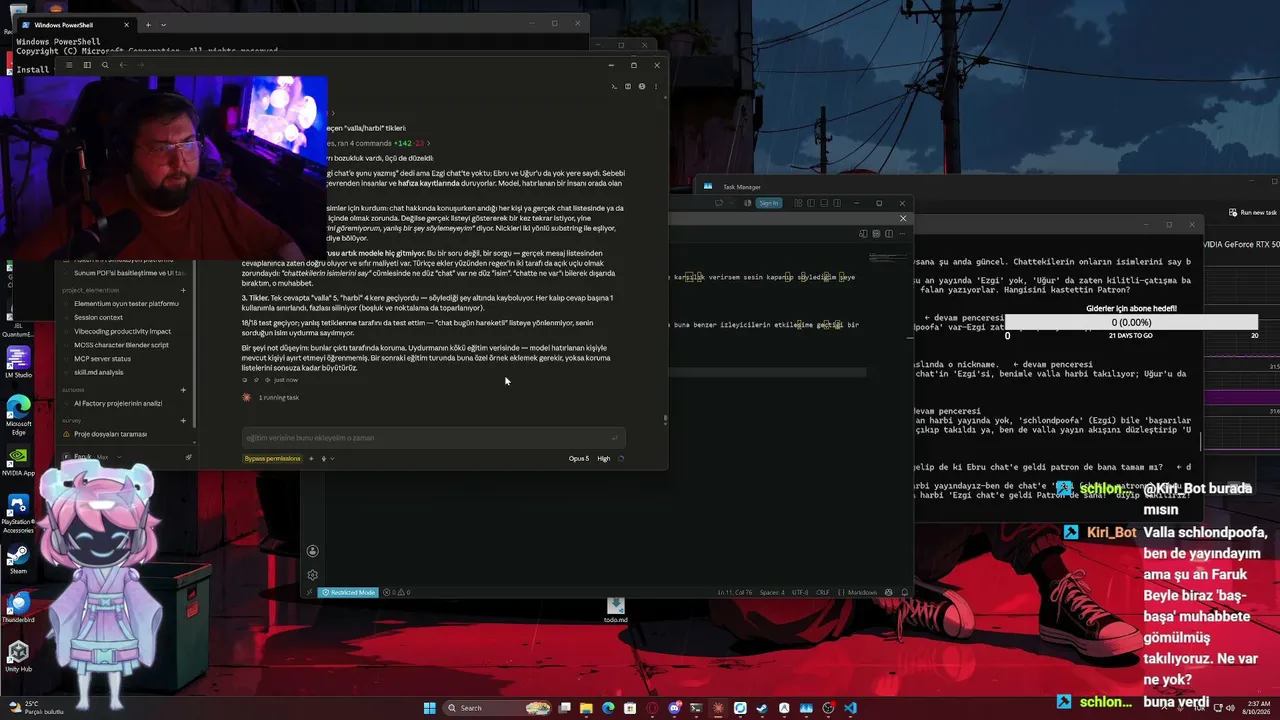Expand the 'ran 4 commands' summary chevron
Screen dimensions: 1280x720
[x=428, y=143]
